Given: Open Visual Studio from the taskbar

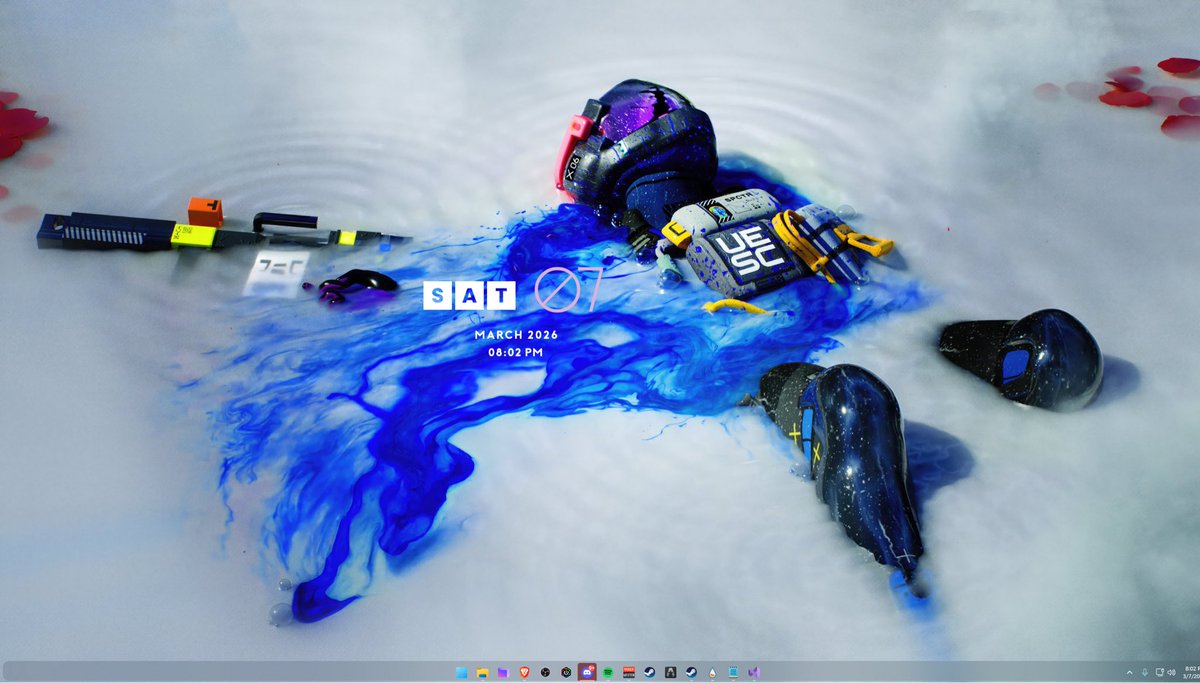Looking at the screenshot, I should point(754,673).
